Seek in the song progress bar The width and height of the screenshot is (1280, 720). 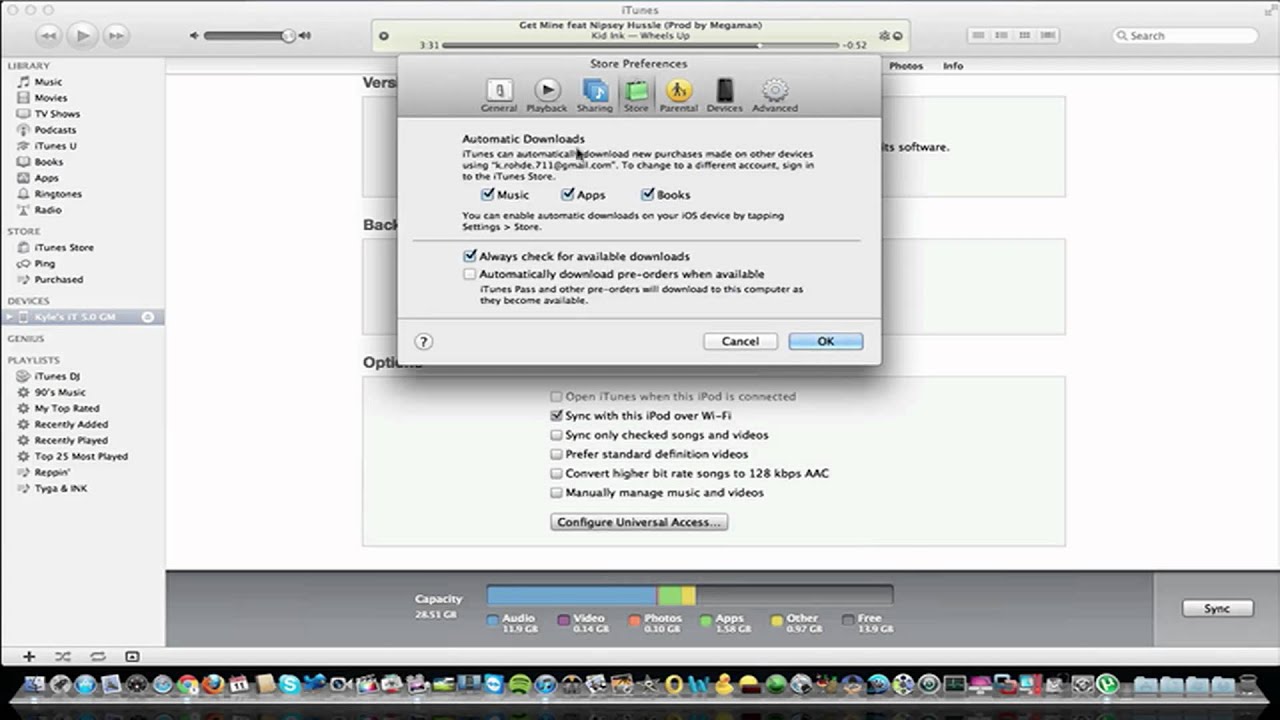640,45
